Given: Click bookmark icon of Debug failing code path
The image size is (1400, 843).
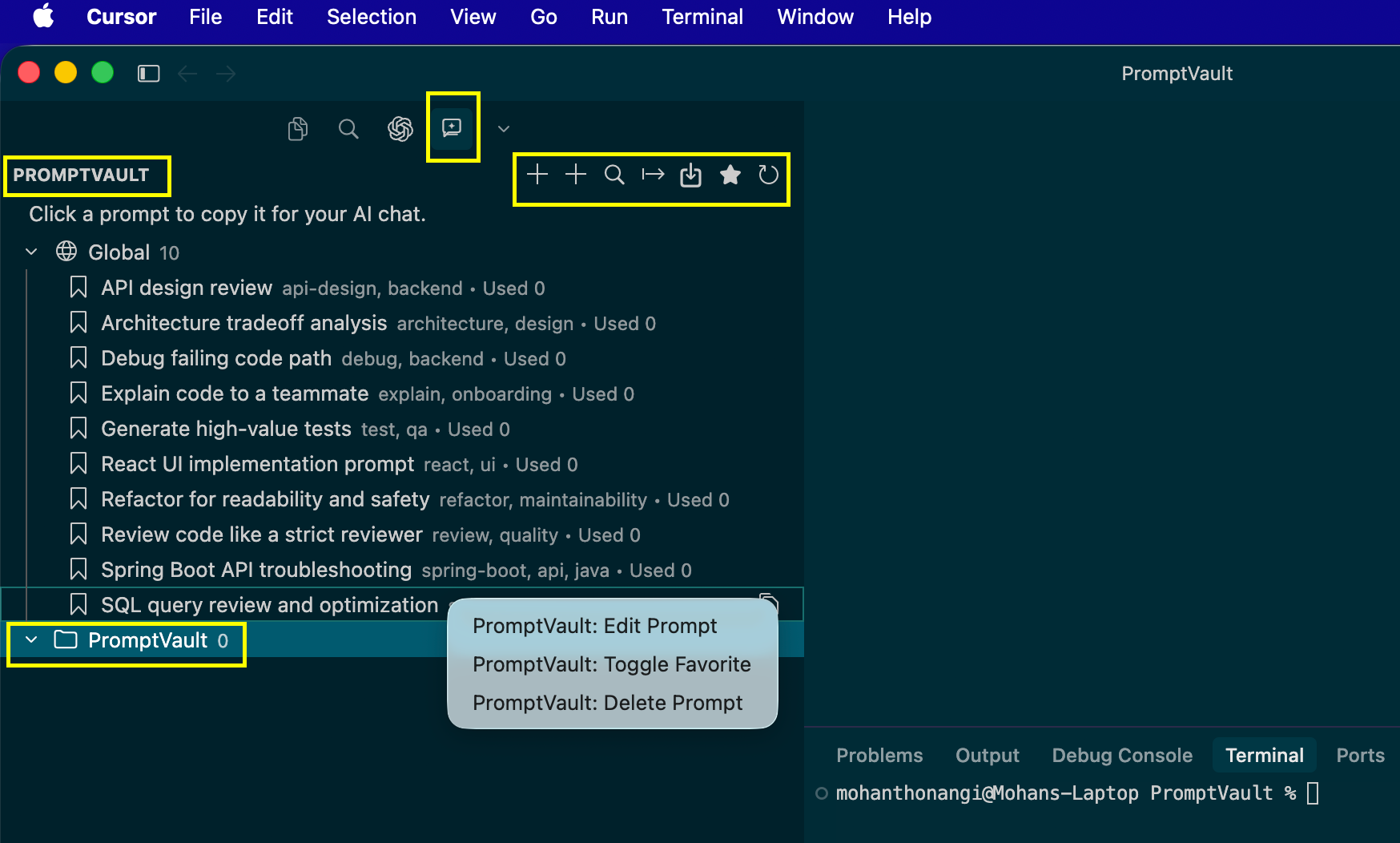Looking at the screenshot, I should [x=78, y=357].
